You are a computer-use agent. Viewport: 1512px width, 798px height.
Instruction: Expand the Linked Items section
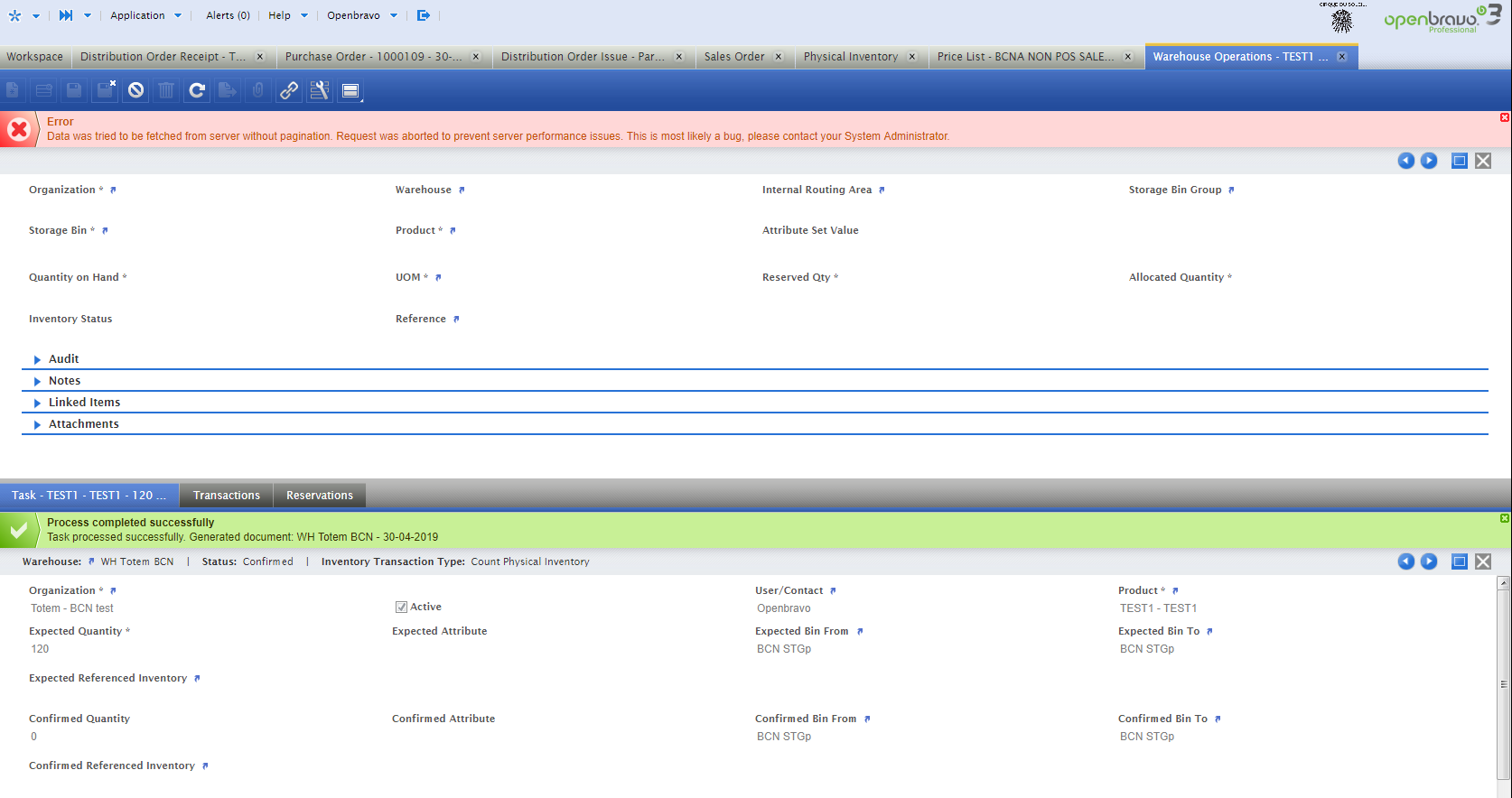83,403
